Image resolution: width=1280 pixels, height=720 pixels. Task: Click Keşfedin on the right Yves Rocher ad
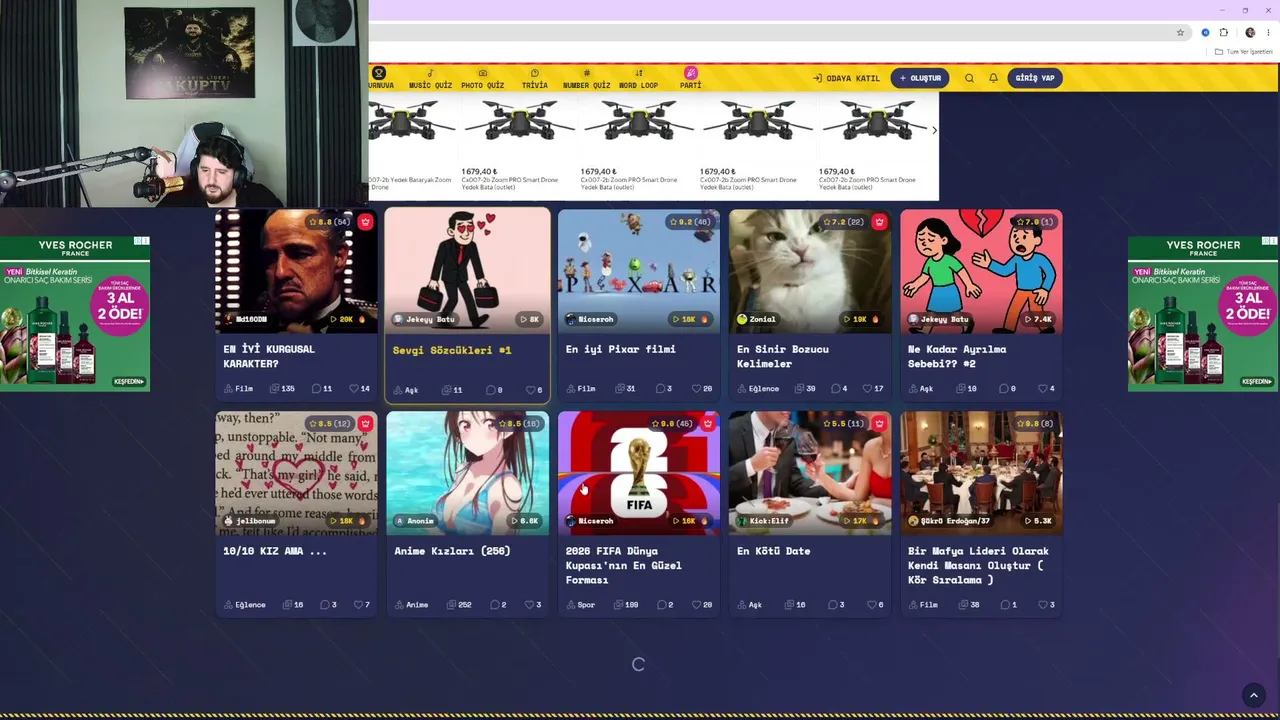(1257, 381)
